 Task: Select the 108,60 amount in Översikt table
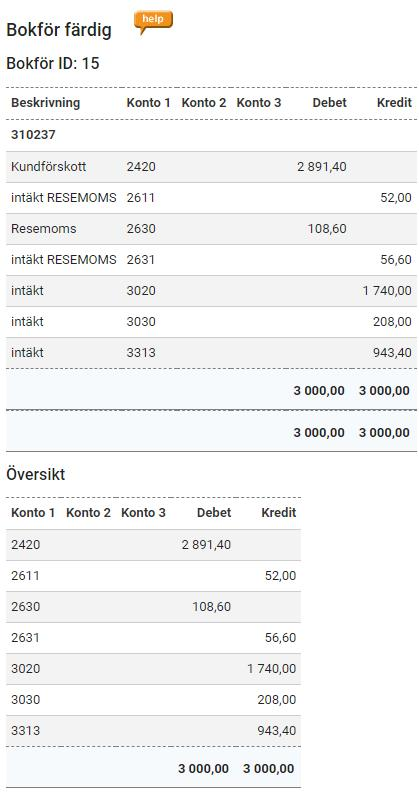212,607
